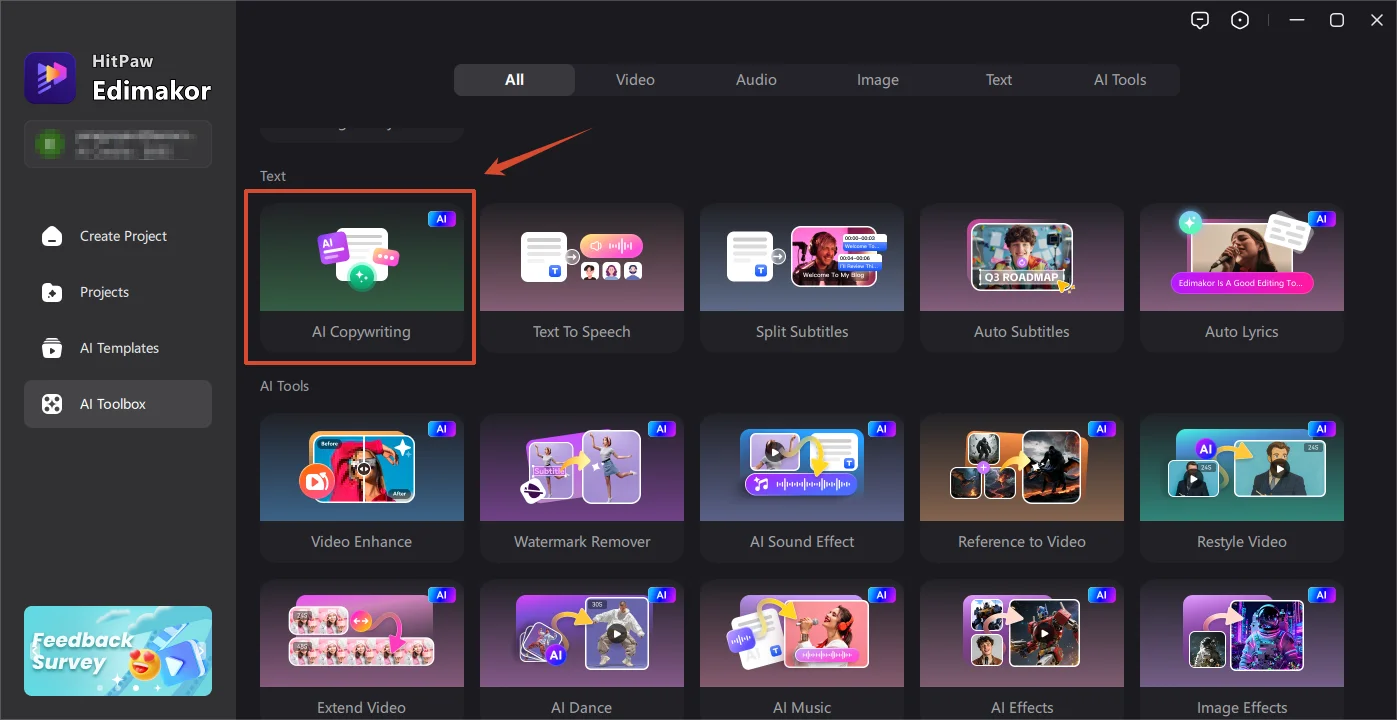This screenshot has width=1397, height=720.
Task: Go to Create Project in sidebar
Action: [x=118, y=236]
